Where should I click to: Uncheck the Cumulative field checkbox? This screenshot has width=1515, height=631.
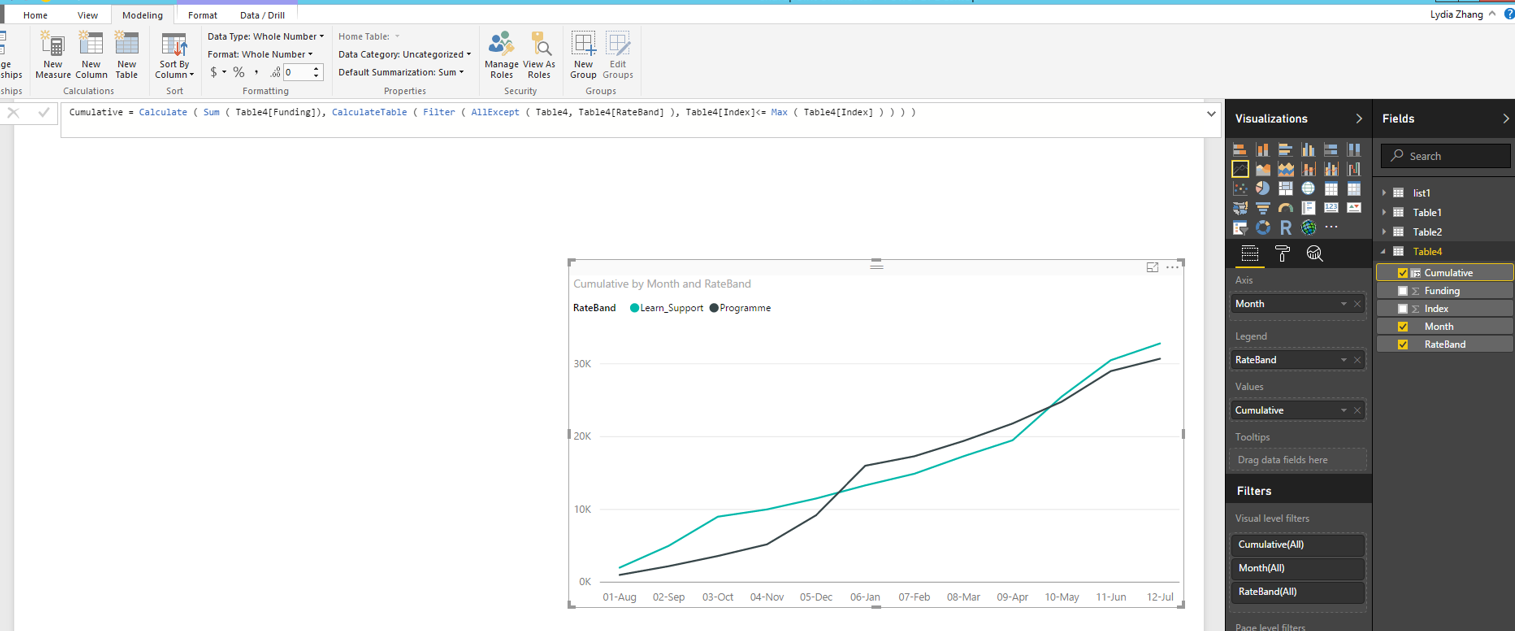1402,273
